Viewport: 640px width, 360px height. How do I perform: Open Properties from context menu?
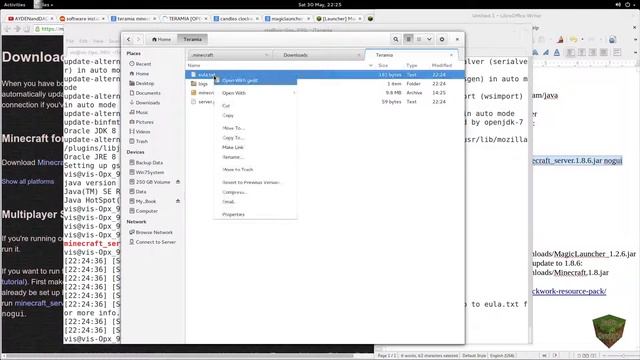click(x=256, y=214)
